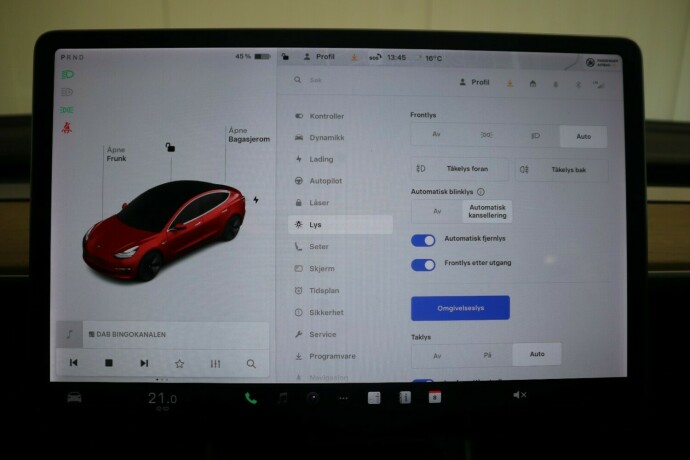Skip to previous station
Image resolution: width=690 pixels, height=460 pixels.
tap(73, 363)
